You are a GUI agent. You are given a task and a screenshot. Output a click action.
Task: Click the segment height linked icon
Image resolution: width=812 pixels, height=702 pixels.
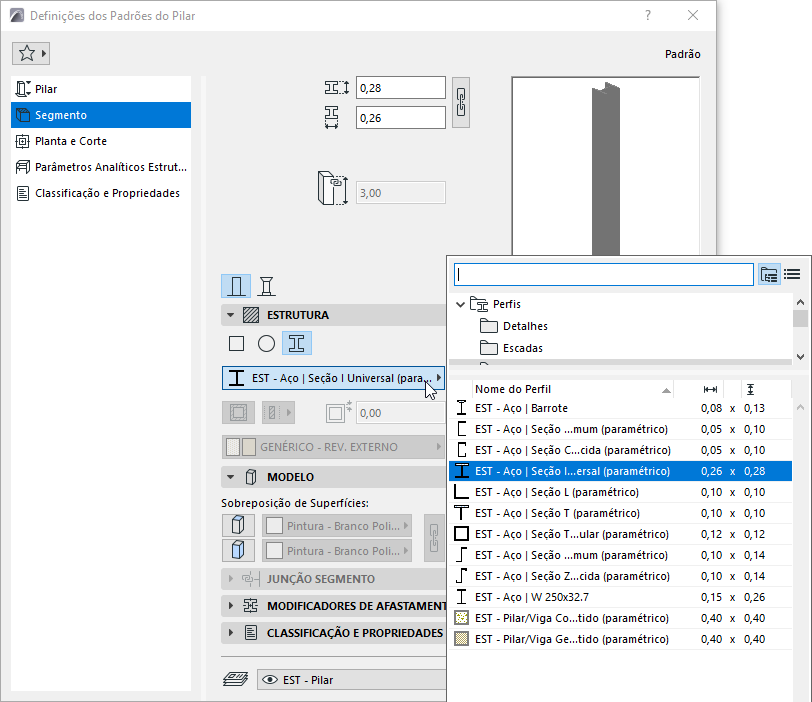click(332, 188)
